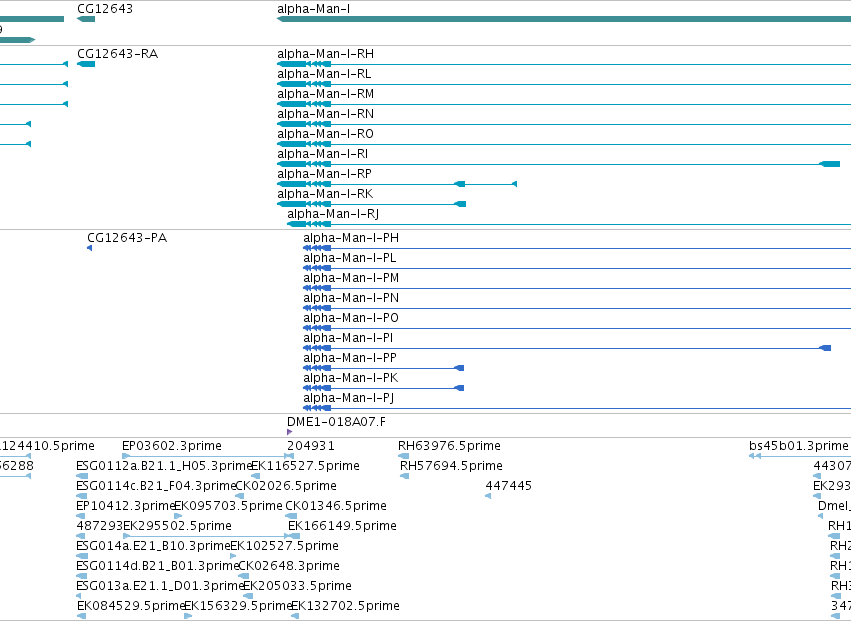Viewport: 851px width, 621px height.
Task: Select the CK02648.3prime EST arrow
Action: click(x=243, y=576)
